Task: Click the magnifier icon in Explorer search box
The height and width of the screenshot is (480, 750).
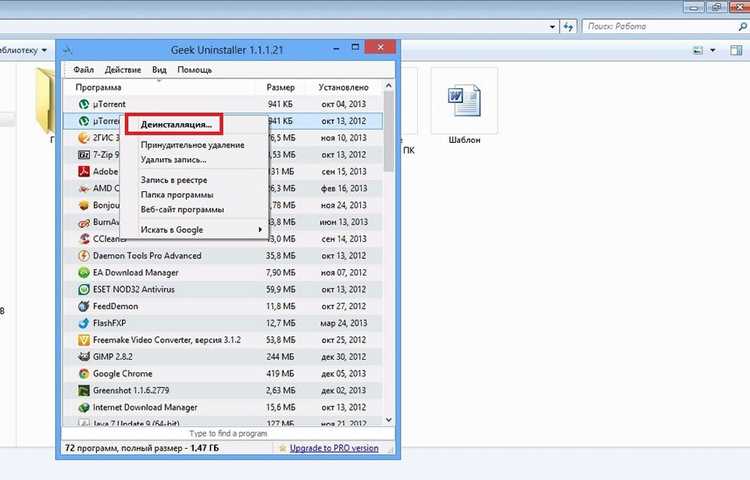Action: [742, 27]
